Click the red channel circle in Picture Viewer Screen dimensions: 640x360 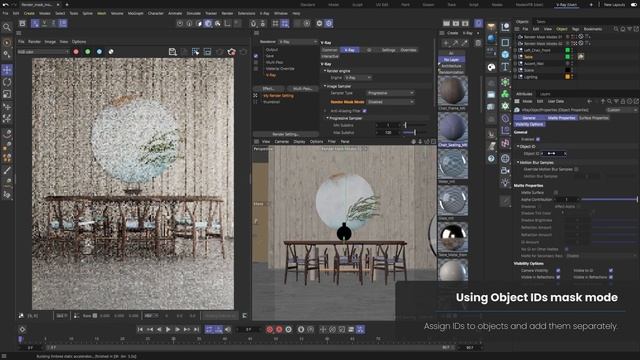pos(76,52)
